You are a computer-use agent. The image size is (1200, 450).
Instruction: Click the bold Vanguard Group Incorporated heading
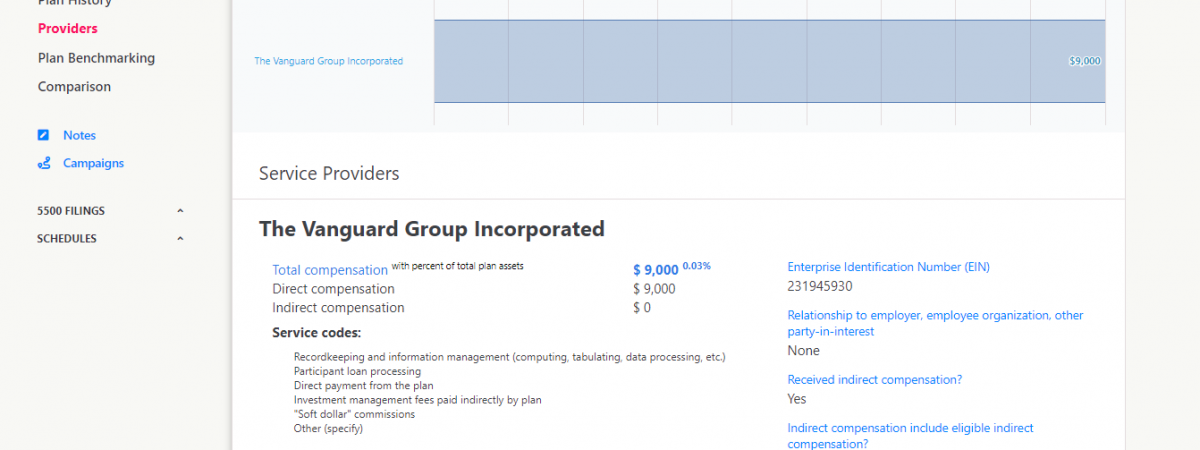pyautogui.click(x=431, y=229)
